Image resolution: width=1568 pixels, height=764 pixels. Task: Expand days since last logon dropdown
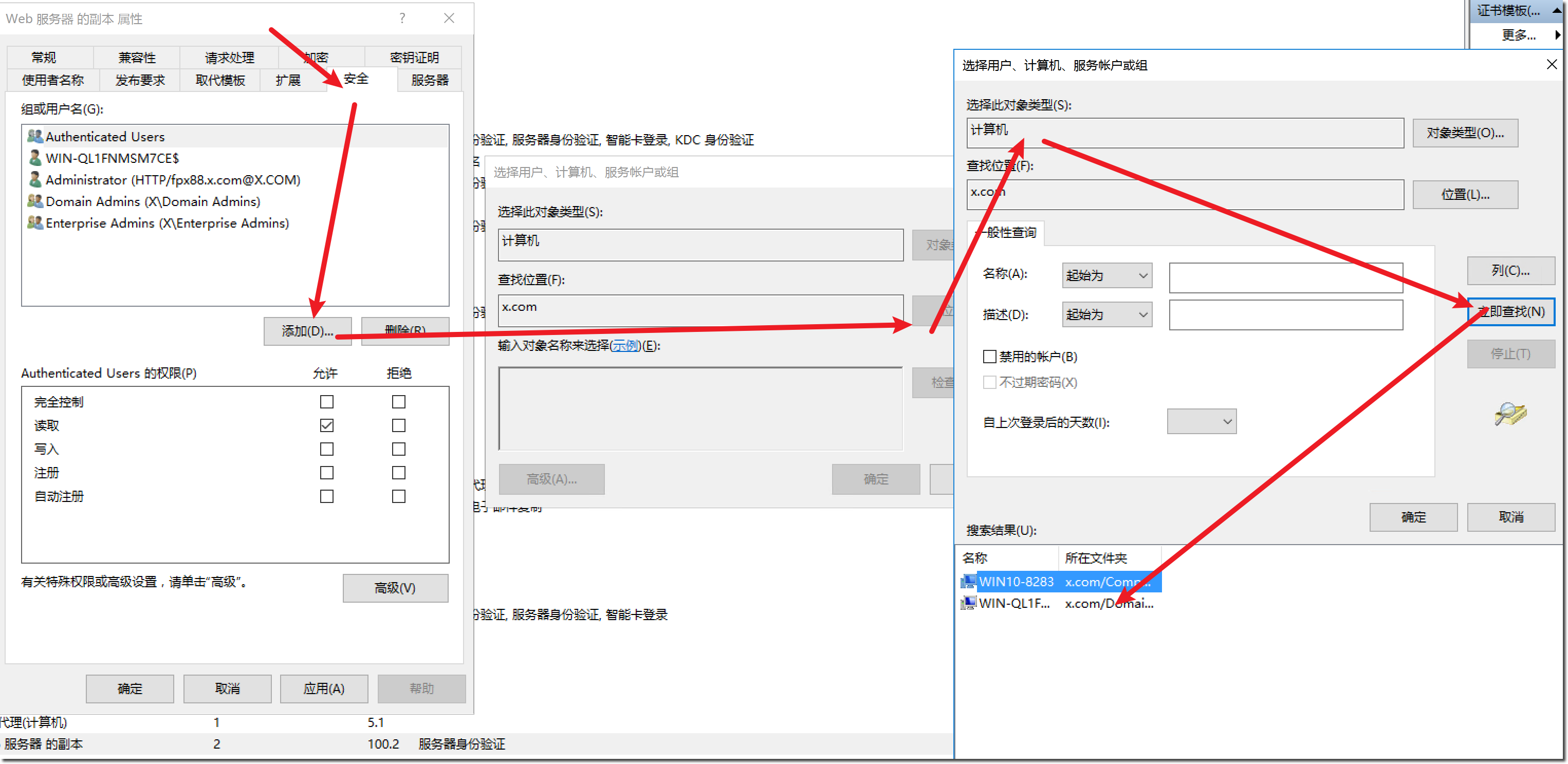pos(1201,421)
